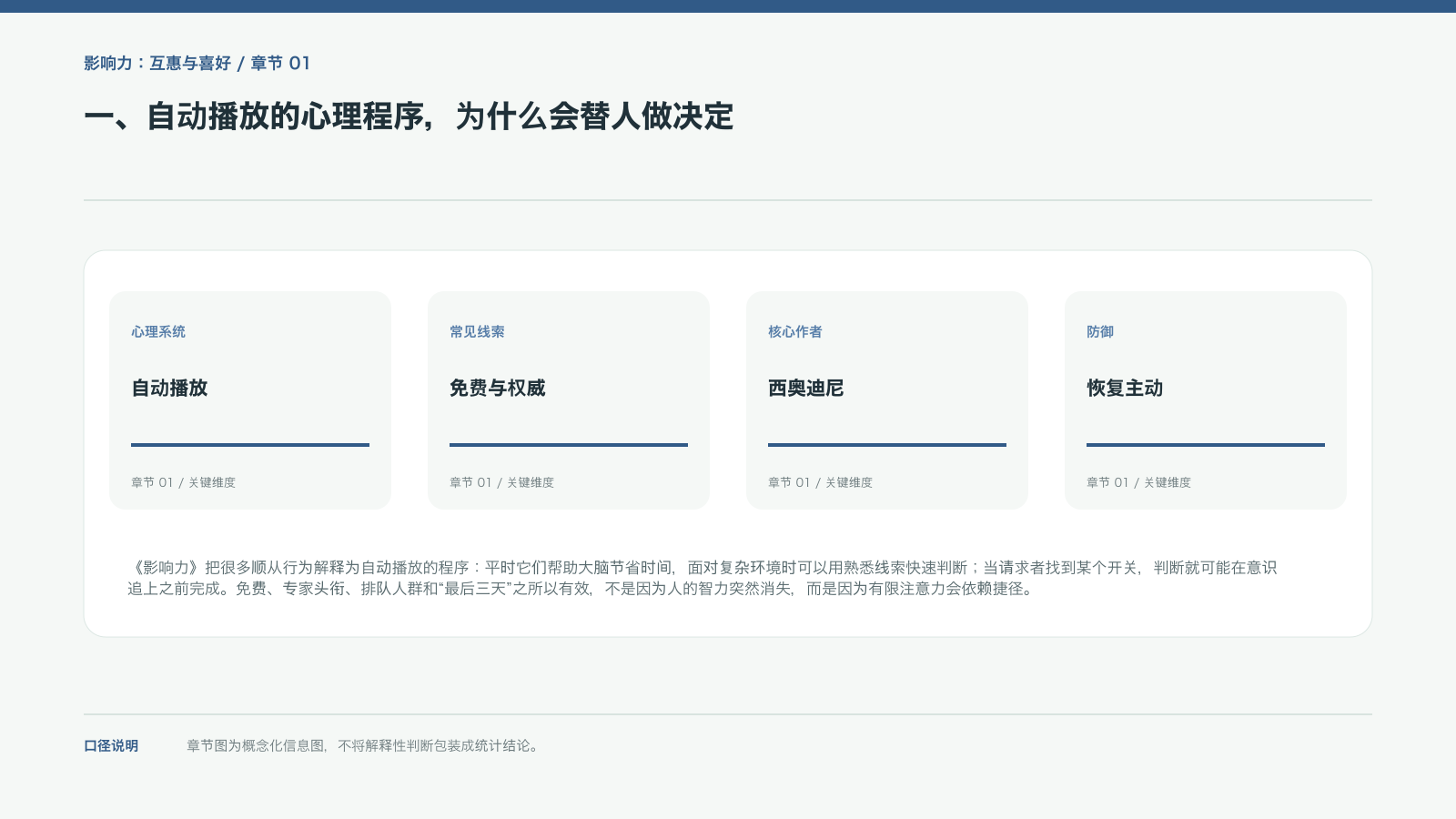Screen dimensions: 1456x819
Task: Select the '恢复主动' card heading
Action: pos(1125,389)
